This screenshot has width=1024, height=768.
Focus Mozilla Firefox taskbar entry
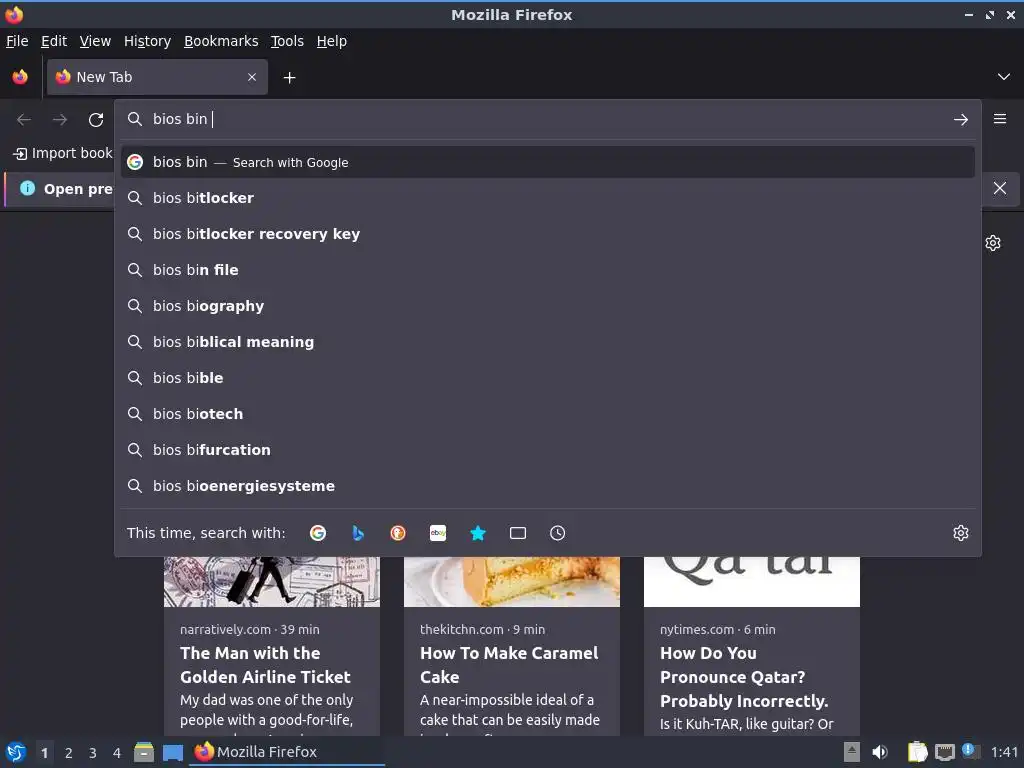click(x=287, y=752)
